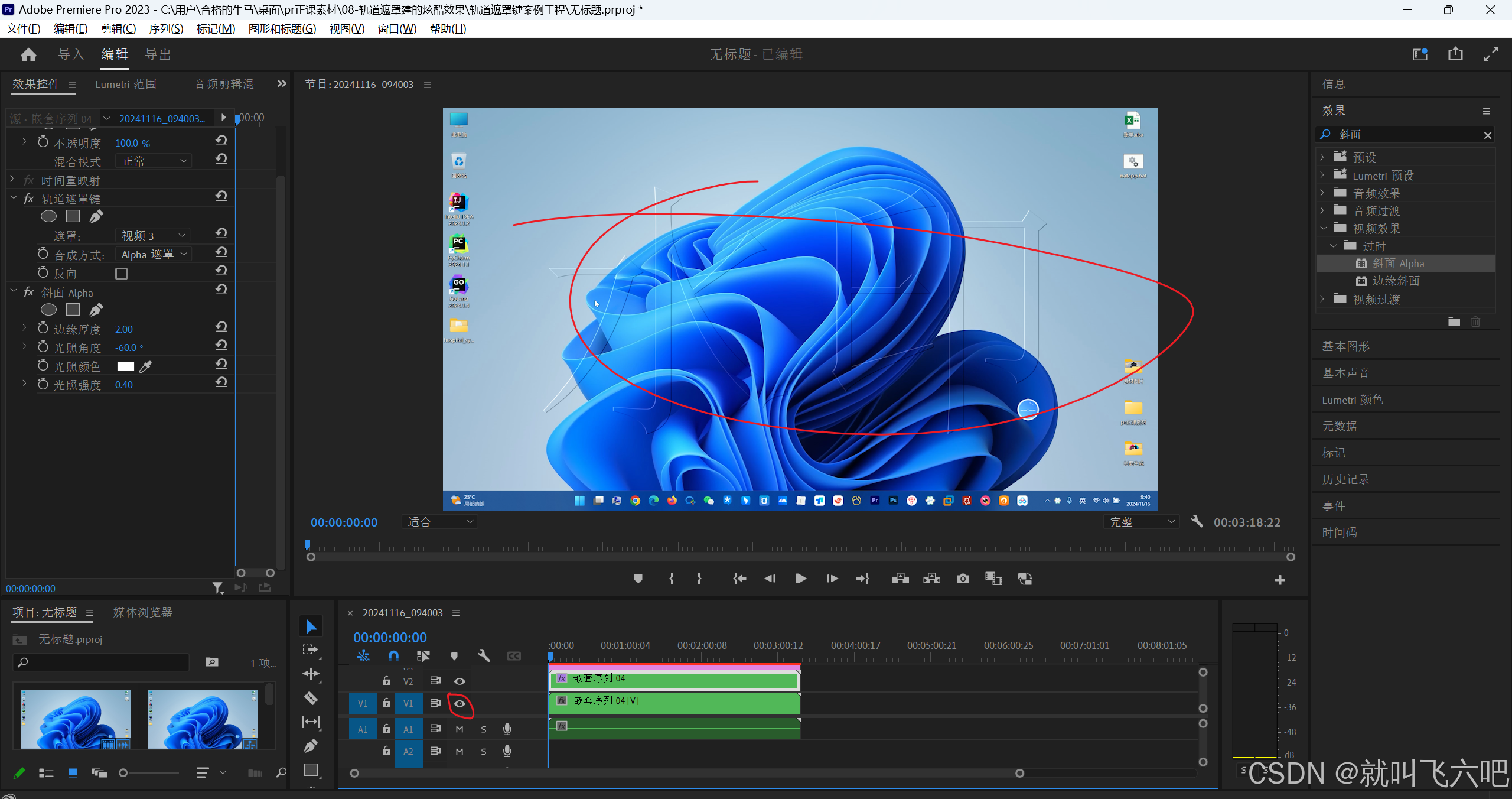Open the 序列(S) menu

click(166, 28)
